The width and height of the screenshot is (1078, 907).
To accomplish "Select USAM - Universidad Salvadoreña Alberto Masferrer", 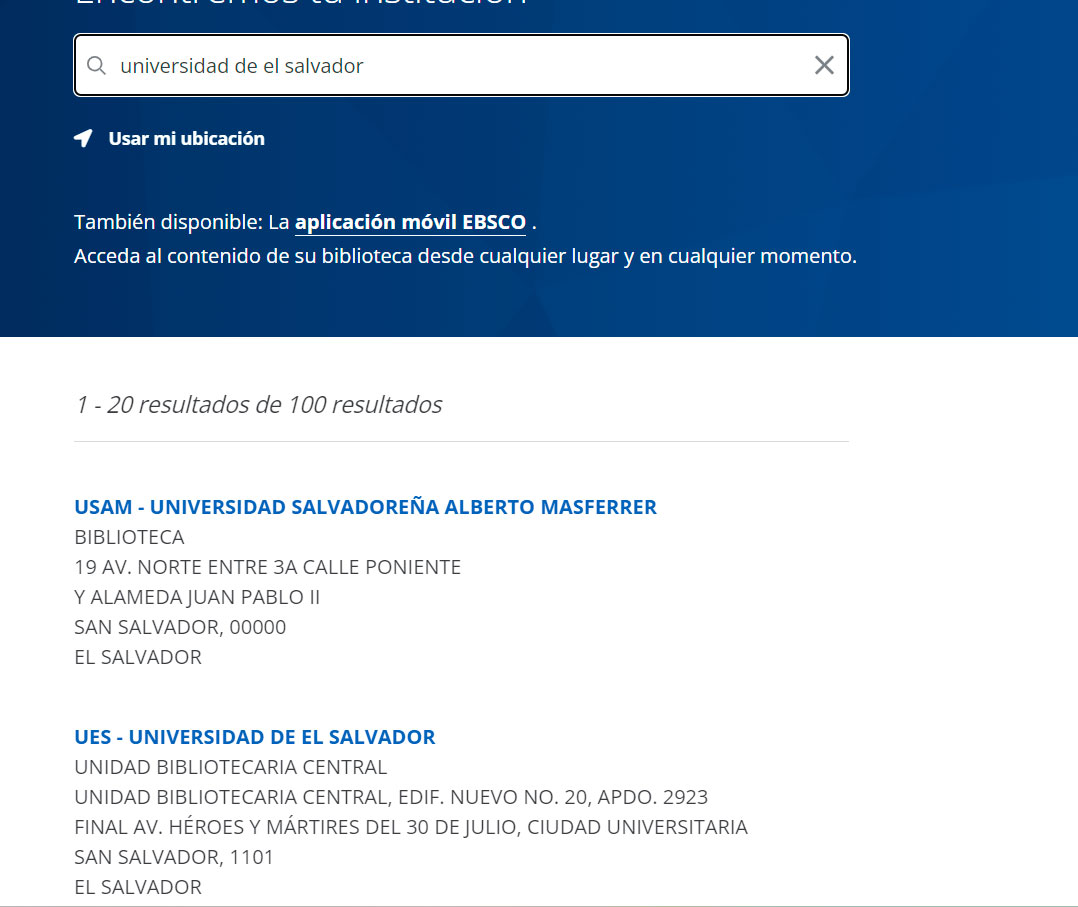I will [x=365, y=507].
